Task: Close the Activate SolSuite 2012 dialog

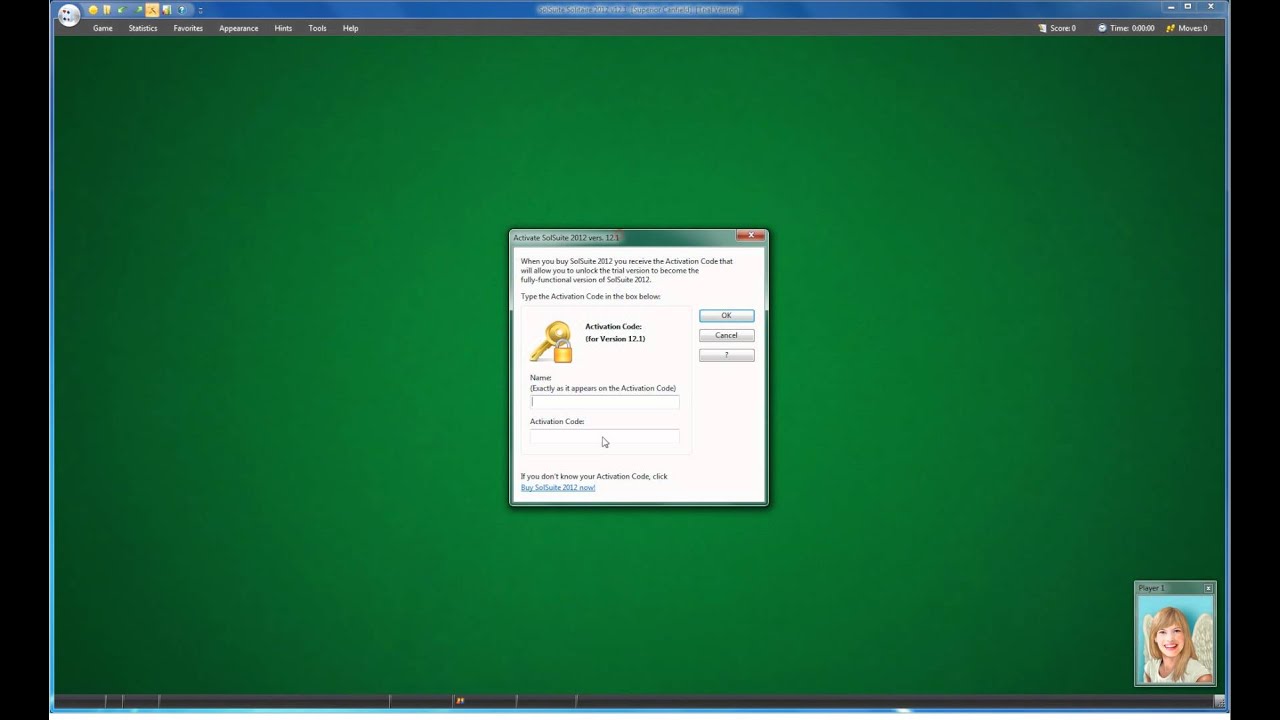Action: coord(750,236)
